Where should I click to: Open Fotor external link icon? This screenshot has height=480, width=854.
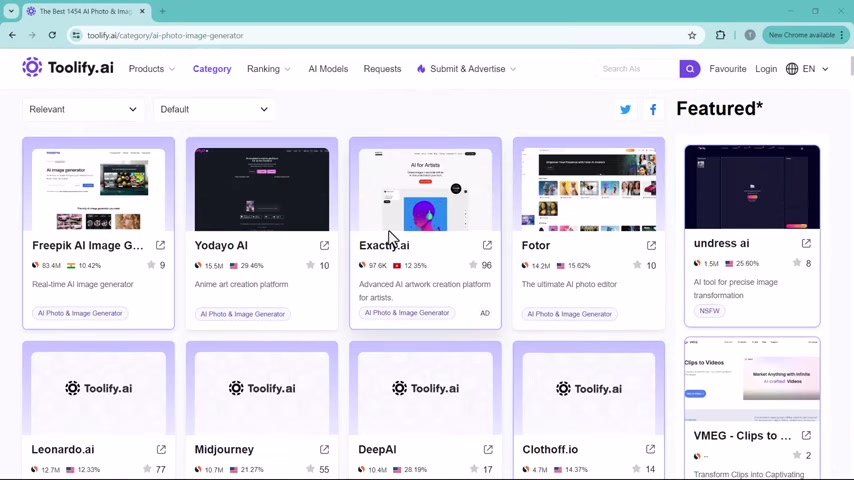pyautogui.click(x=651, y=246)
